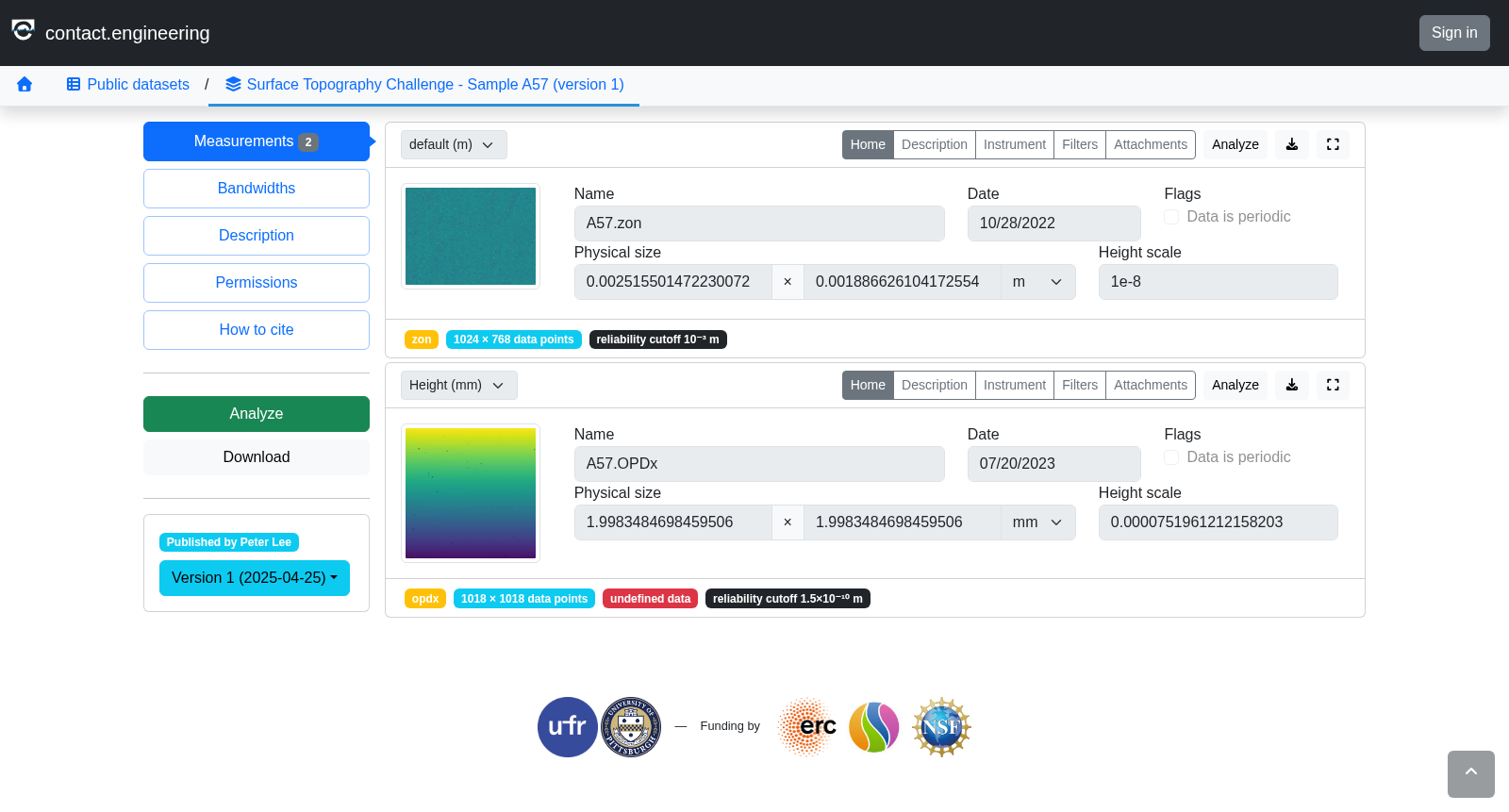The width and height of the screenshot is (1509, 812).
Task: Click the red 'undefined data' badge
Action: point(650,599)
